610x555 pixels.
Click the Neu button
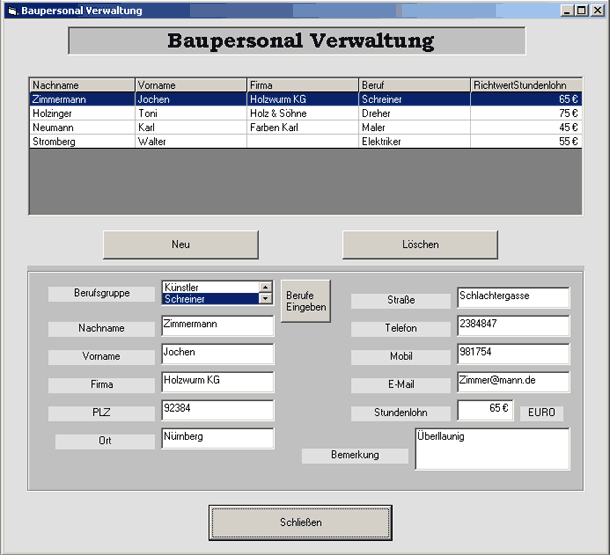[181, 245]
